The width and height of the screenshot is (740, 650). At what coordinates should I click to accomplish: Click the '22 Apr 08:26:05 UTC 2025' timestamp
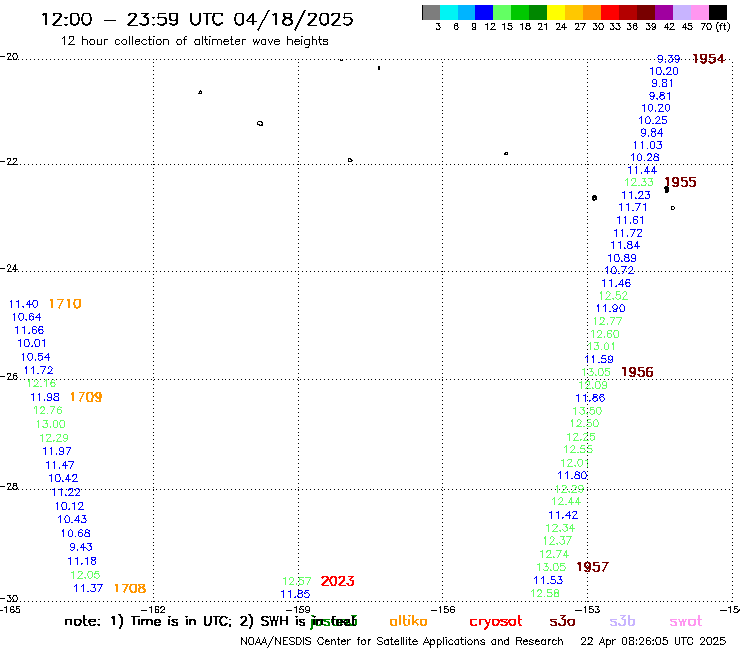point(653,642)
